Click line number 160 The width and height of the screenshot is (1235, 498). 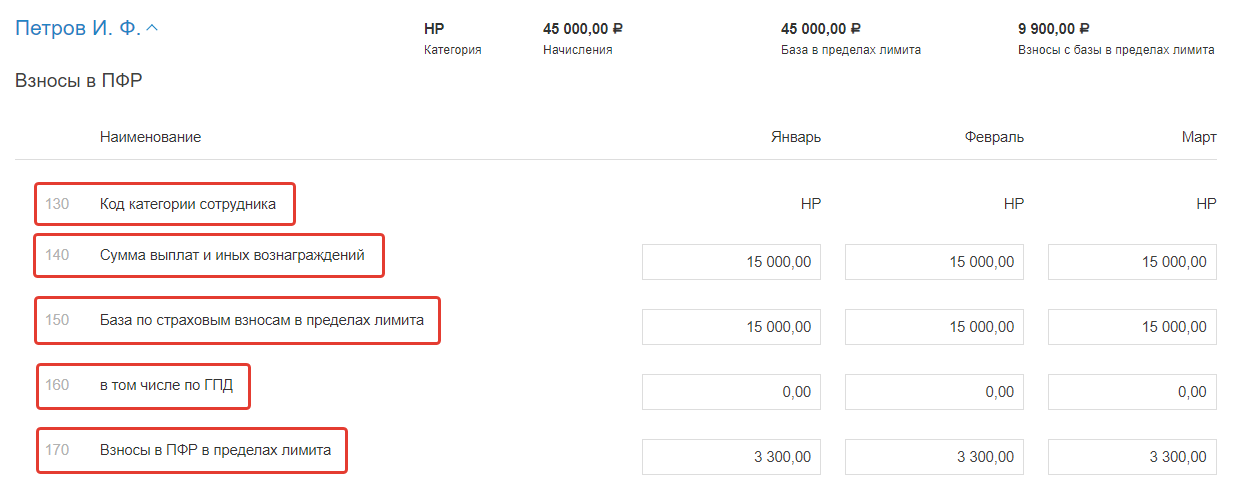(x=57, y=384)
